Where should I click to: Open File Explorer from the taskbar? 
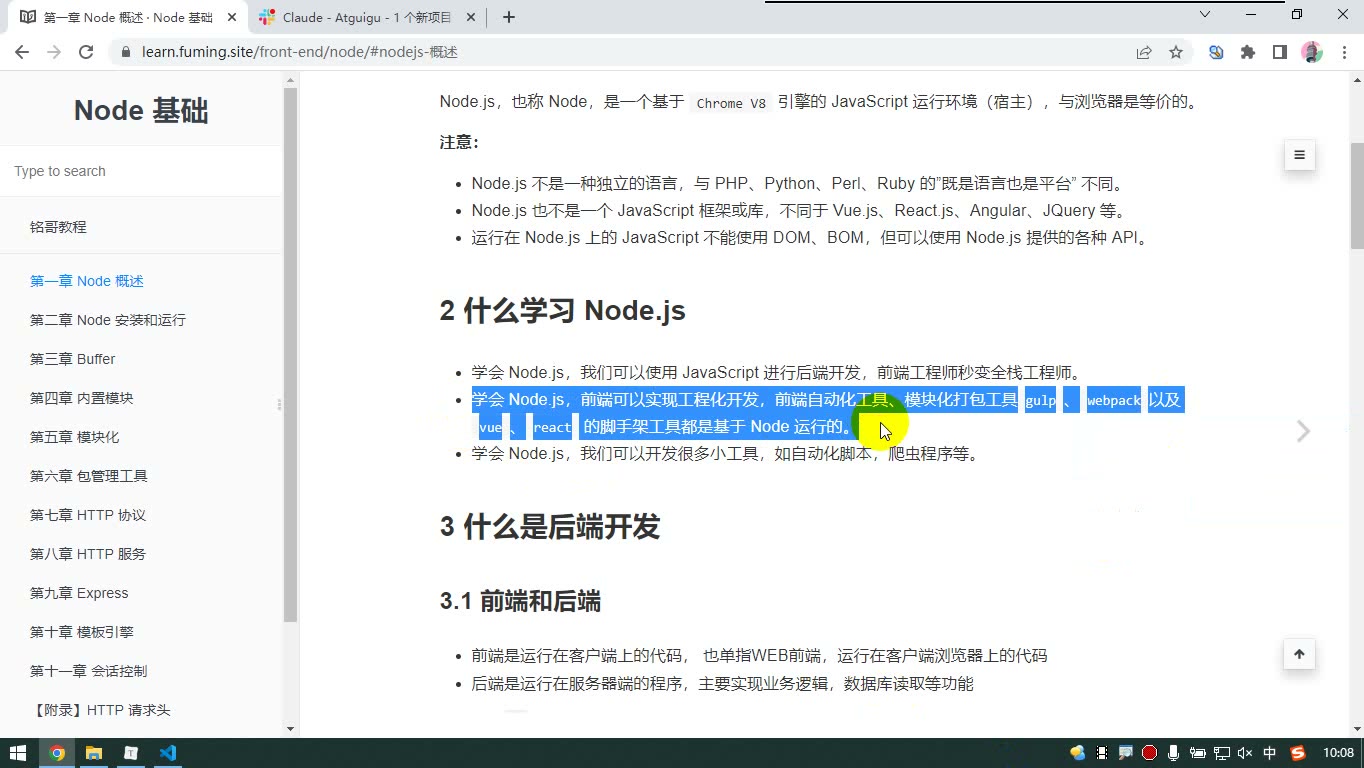94,753
